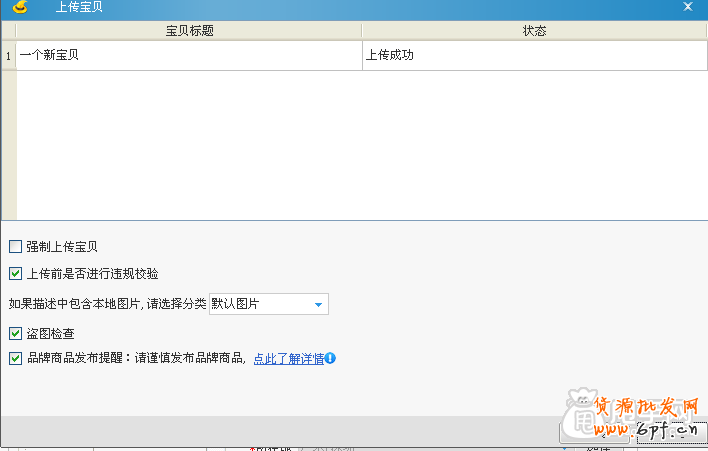Uncheck 上传前是否进行违规校验 checkbox
The height and width of the screenshot is (451, 708).
(x=15, y=273)
